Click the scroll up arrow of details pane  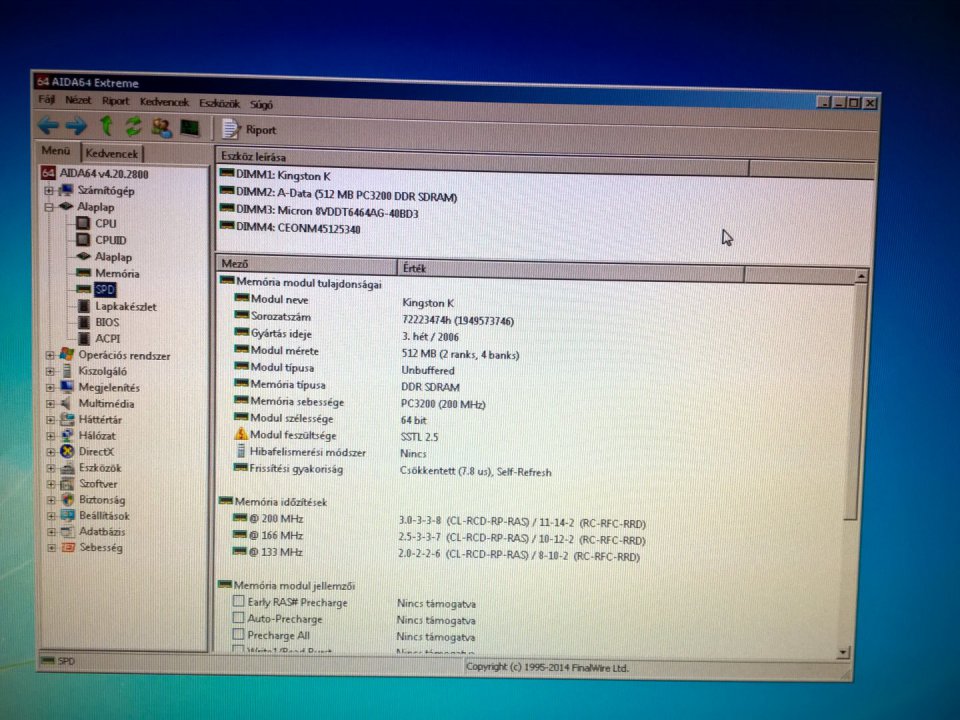pyautogui.click(x=861, y=276)
